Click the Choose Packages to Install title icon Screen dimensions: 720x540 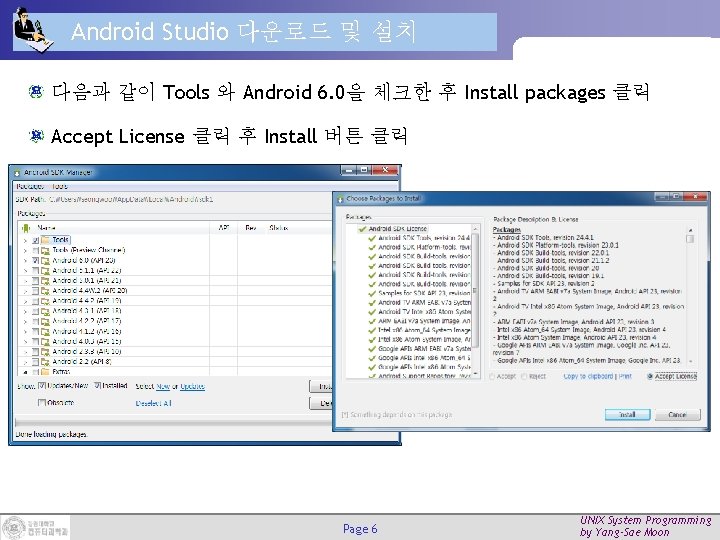pos(340,199)
